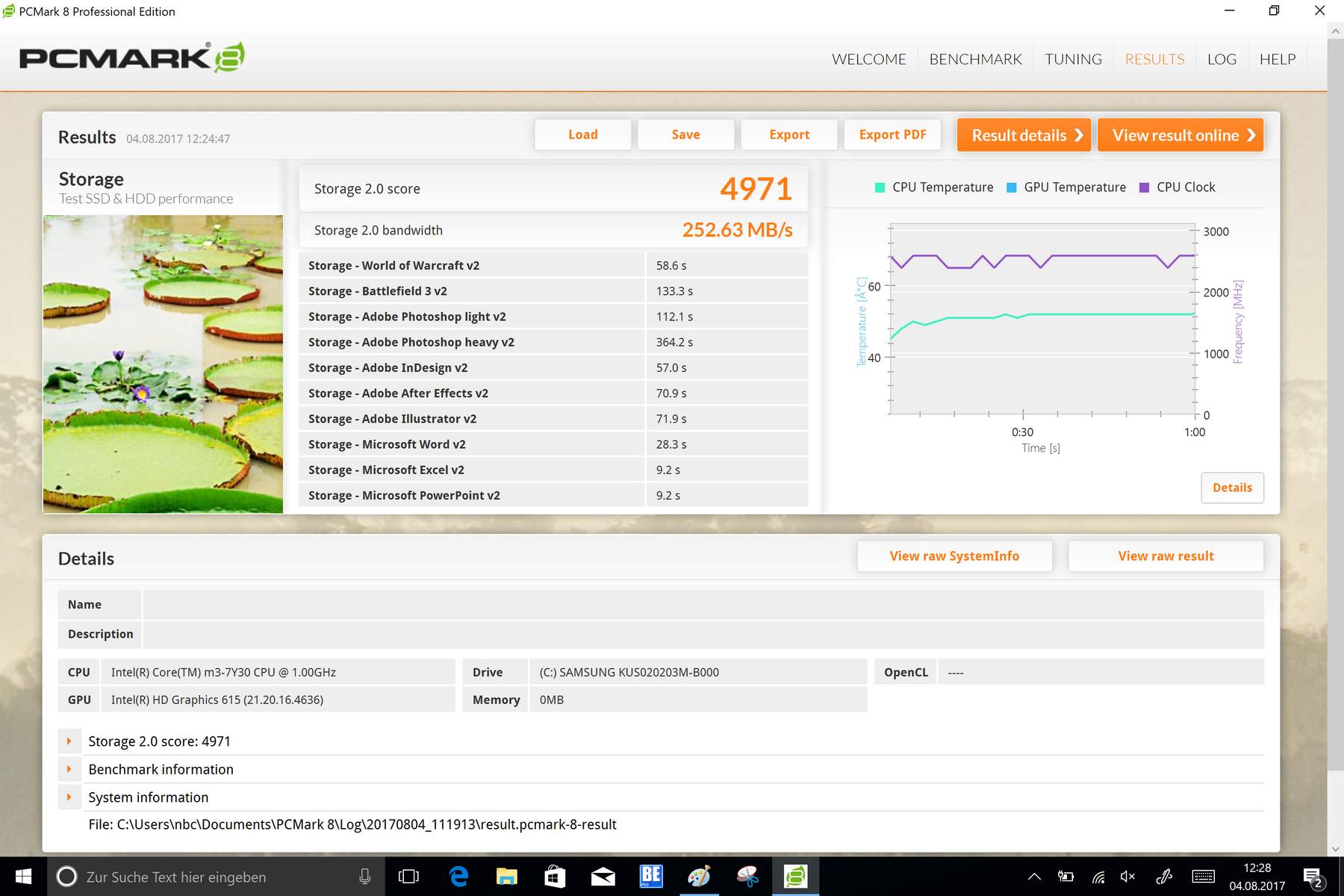Click the Description field
1344x896 pixels.
click(x=703, y=634)
